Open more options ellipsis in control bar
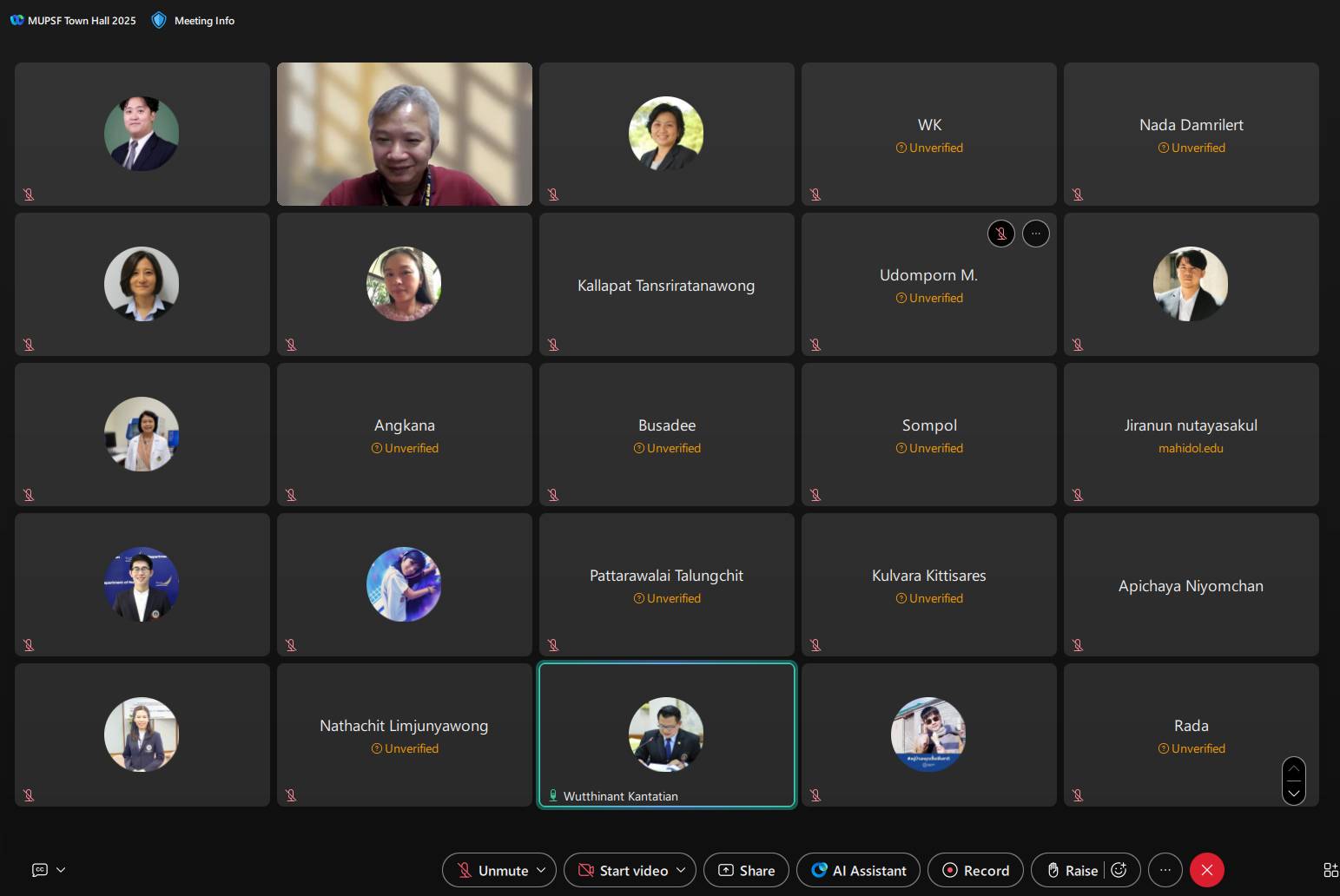 click(1165, 870)
